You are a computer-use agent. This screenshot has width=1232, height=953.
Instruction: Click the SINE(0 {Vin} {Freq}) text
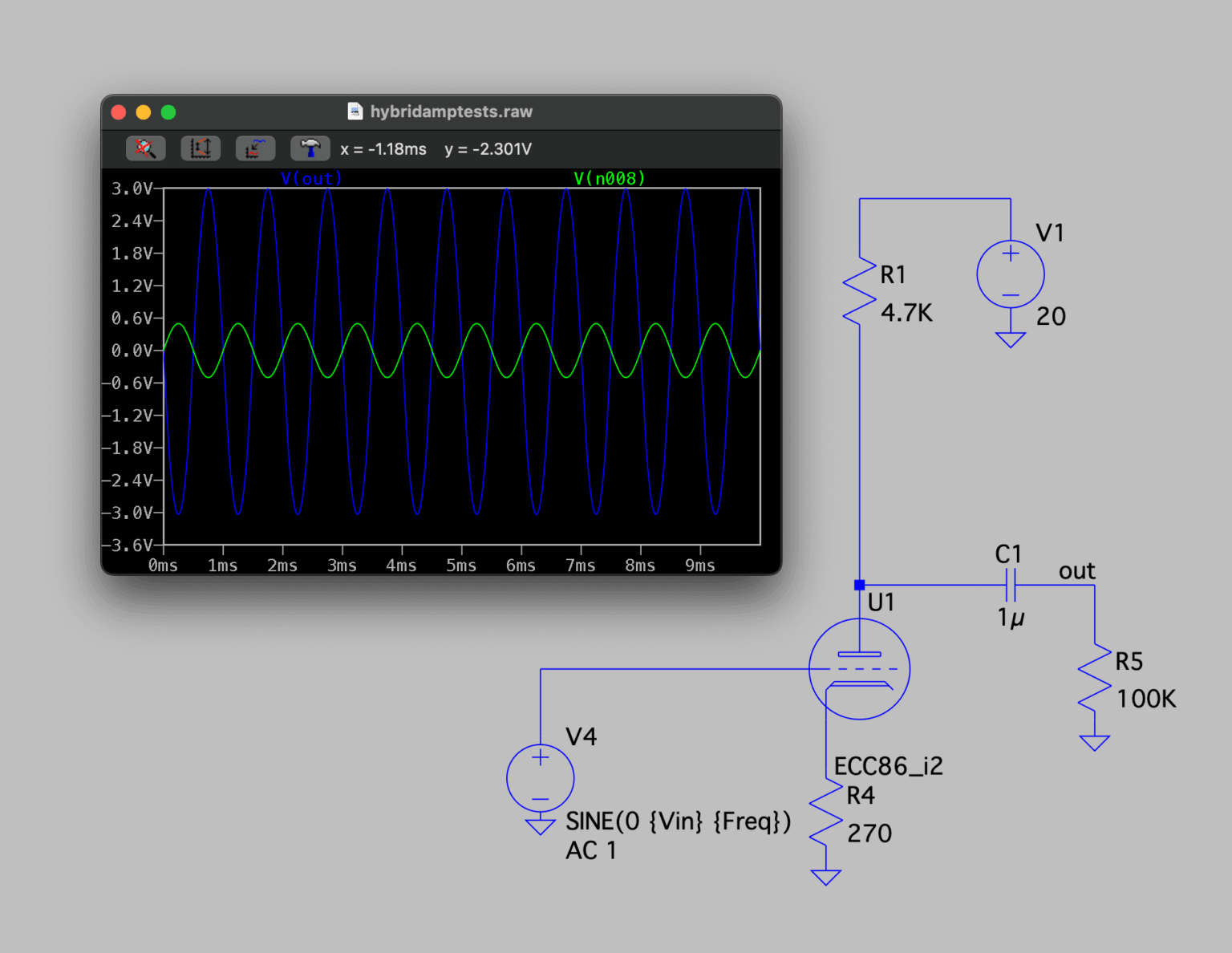coord(678,821)
